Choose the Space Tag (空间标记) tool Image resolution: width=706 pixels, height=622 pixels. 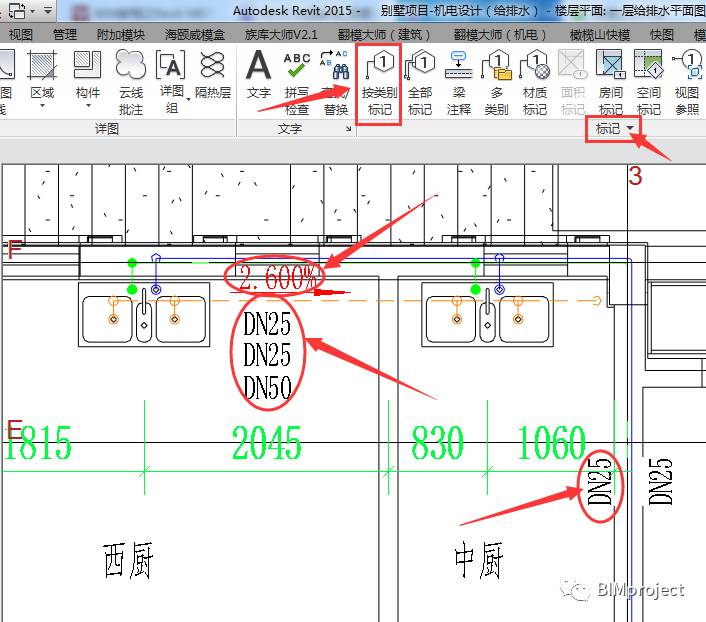pos(649,83)
